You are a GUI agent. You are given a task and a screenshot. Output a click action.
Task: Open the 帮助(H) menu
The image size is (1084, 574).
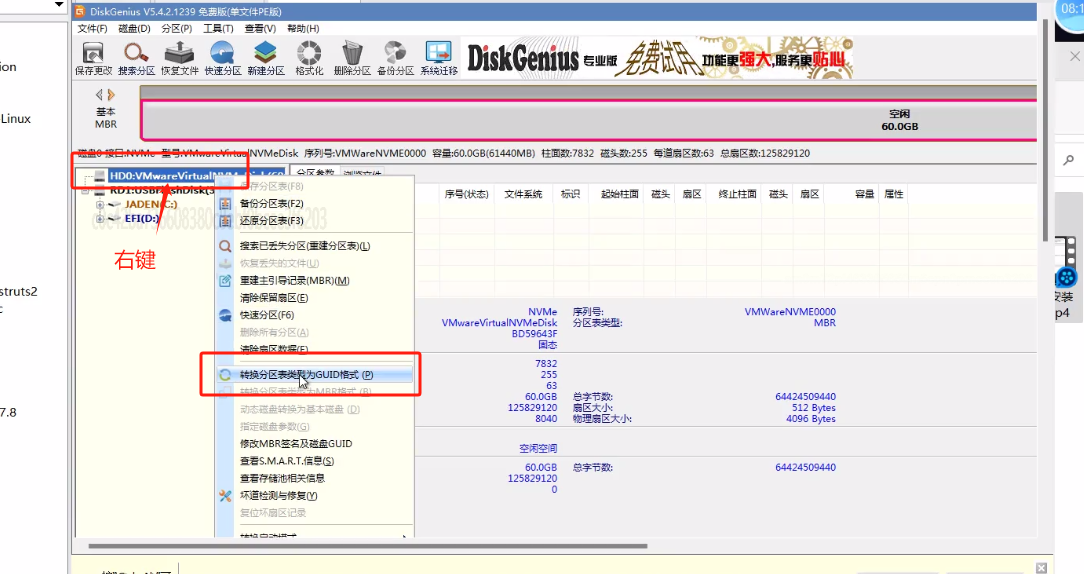click(x=303, y=28)
